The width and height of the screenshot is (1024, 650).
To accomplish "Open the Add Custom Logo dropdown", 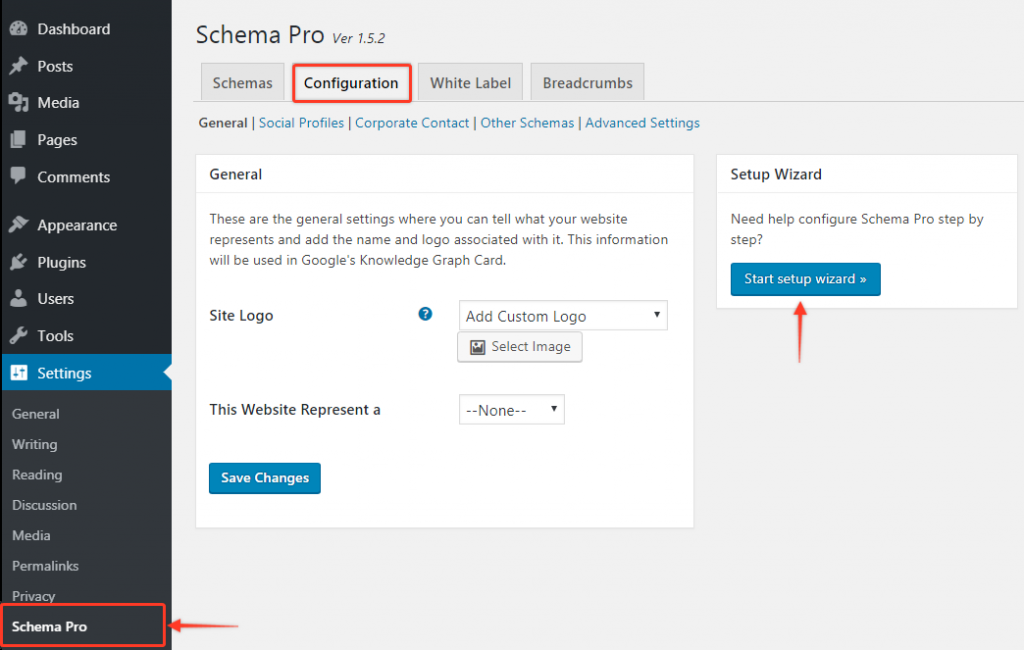I will (x=562, y=315).
